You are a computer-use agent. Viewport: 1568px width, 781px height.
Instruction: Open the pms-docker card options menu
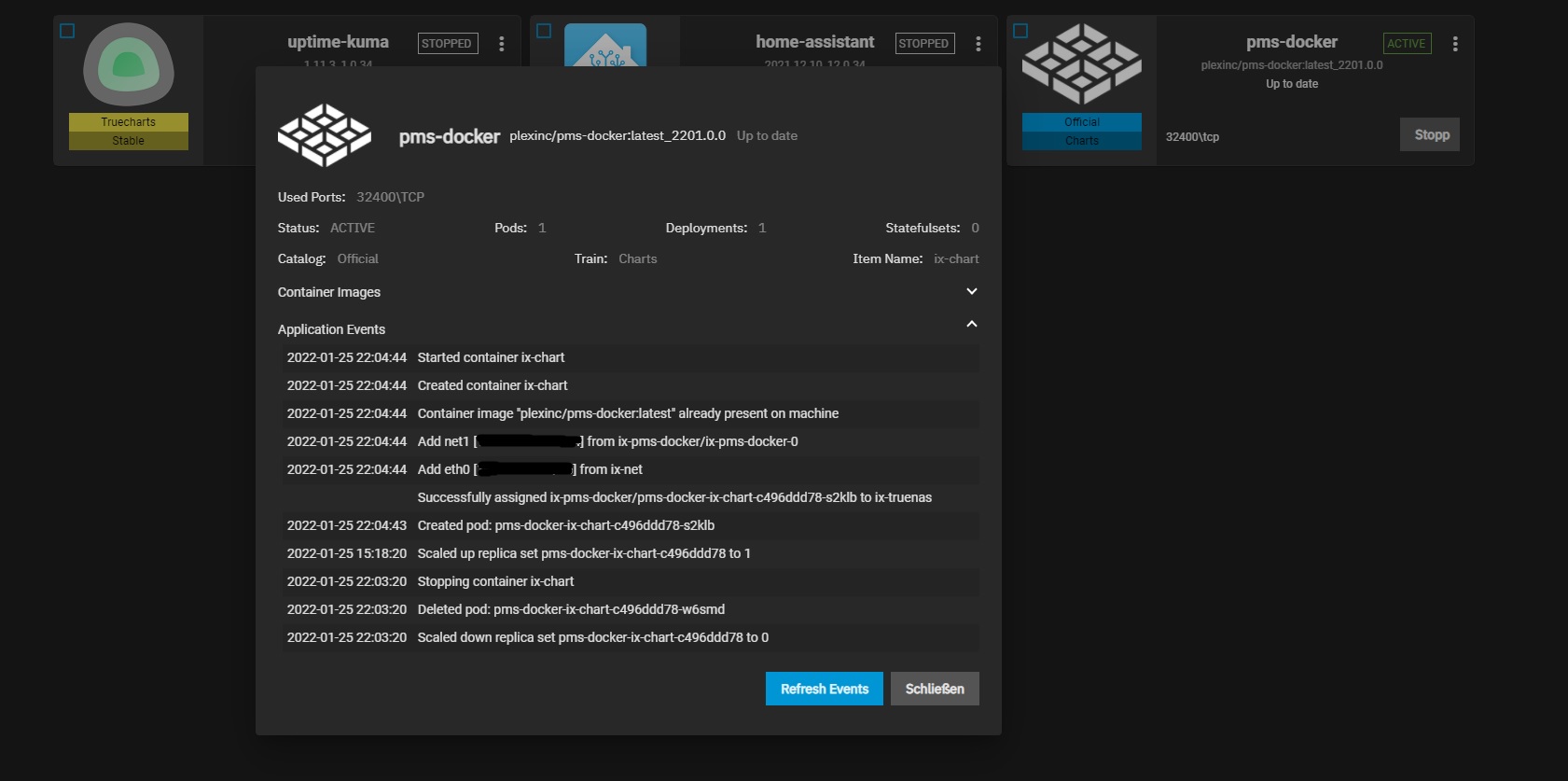click(x=1455, y=44)
